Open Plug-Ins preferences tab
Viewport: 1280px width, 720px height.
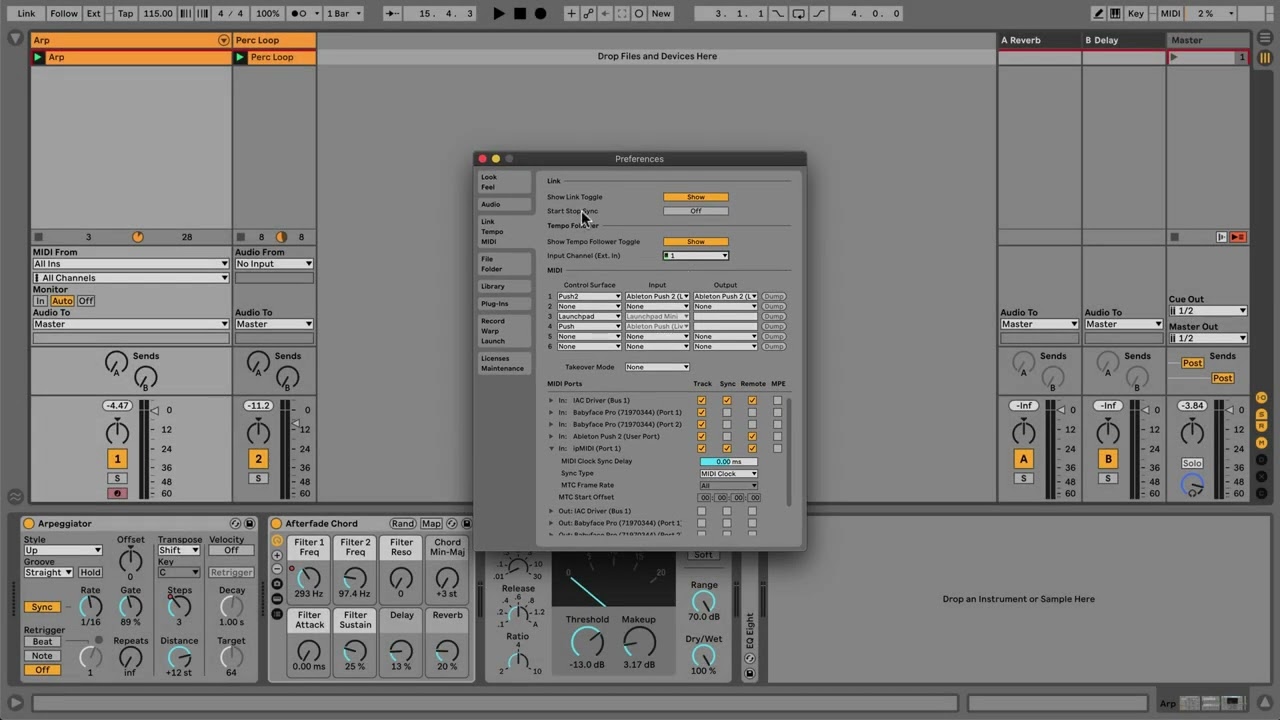pos(502,303)
